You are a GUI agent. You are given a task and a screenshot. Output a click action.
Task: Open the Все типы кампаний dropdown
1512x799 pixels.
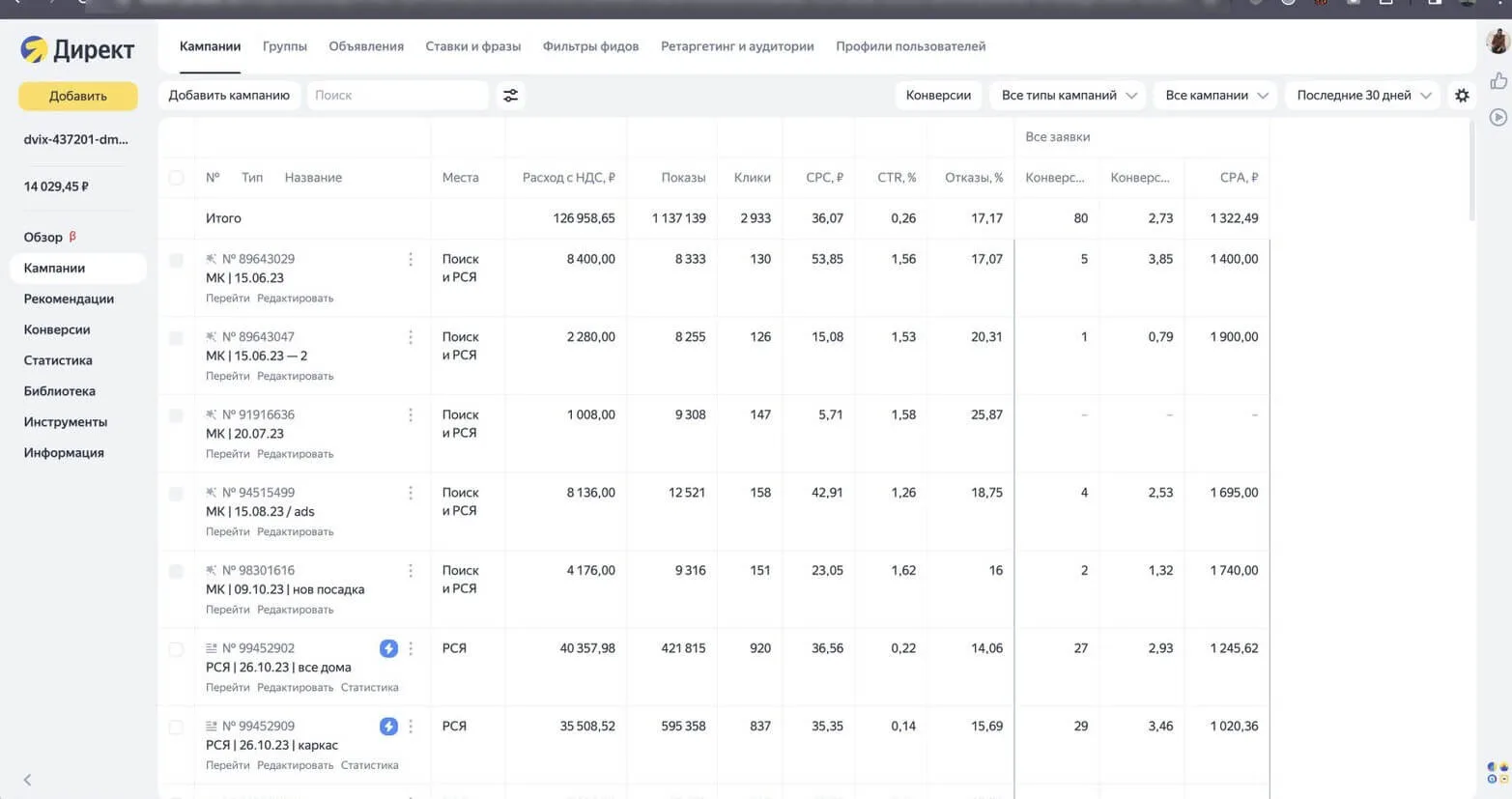tap(1068, 96)
